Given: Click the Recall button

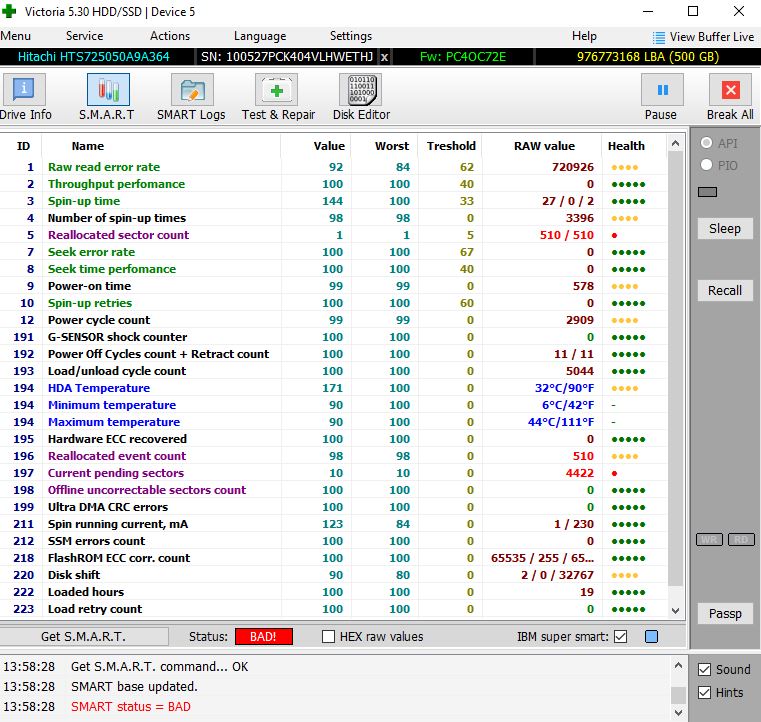Looking at the screenshot, I should [725, 291].
